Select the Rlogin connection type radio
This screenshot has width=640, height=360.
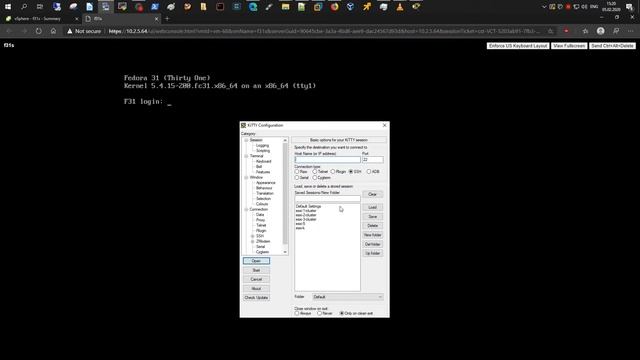click(x=333, y=172)
